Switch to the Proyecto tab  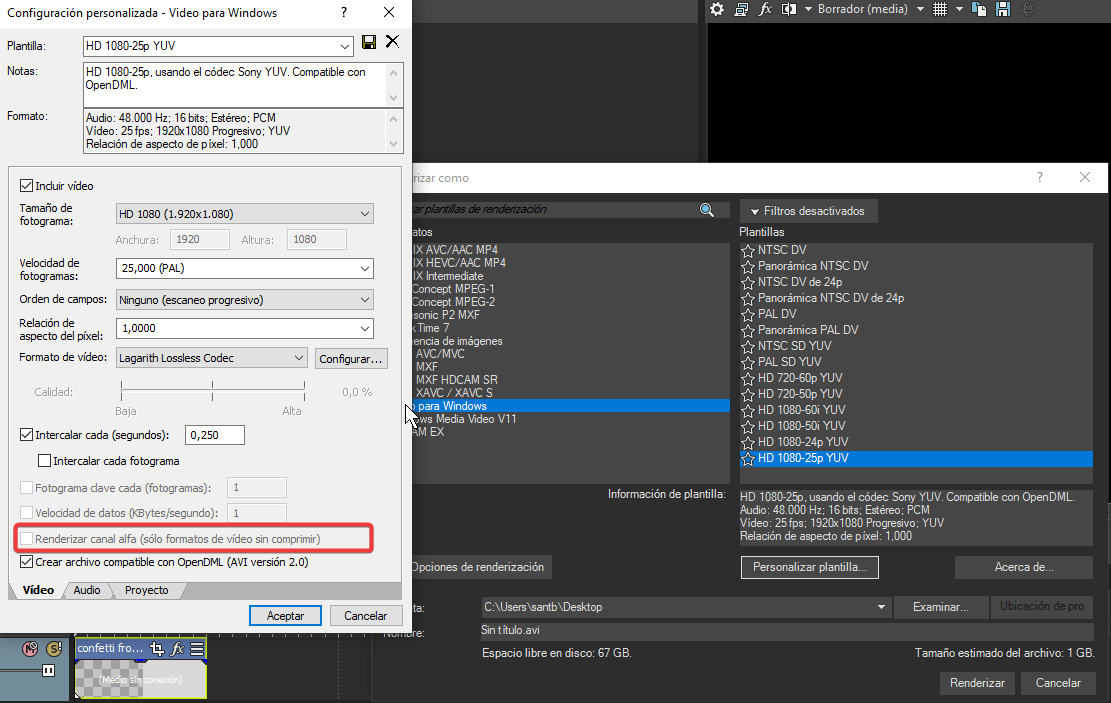146,590
